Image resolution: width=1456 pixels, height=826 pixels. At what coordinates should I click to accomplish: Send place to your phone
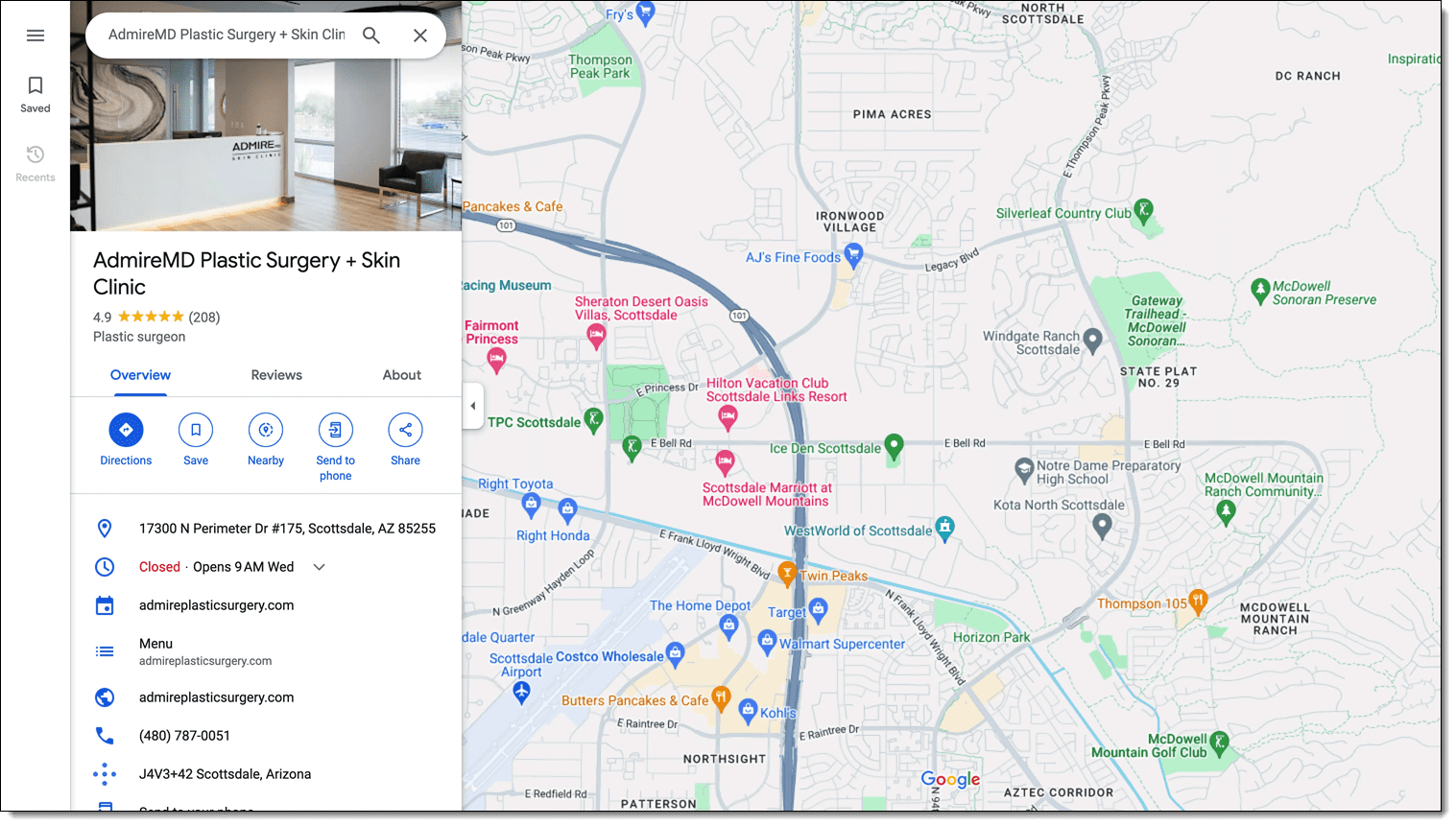point(335,431)
